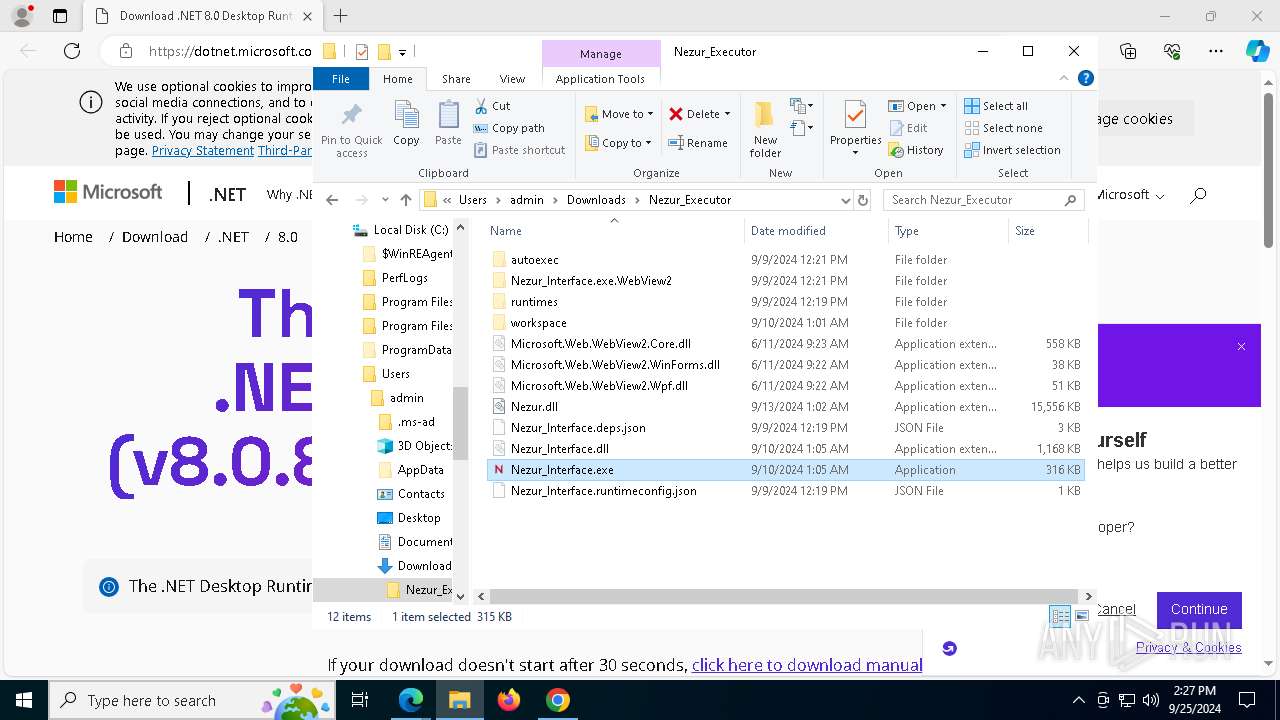Open the Windows Start menu
1280x720 pixels.
click(24, 700)
